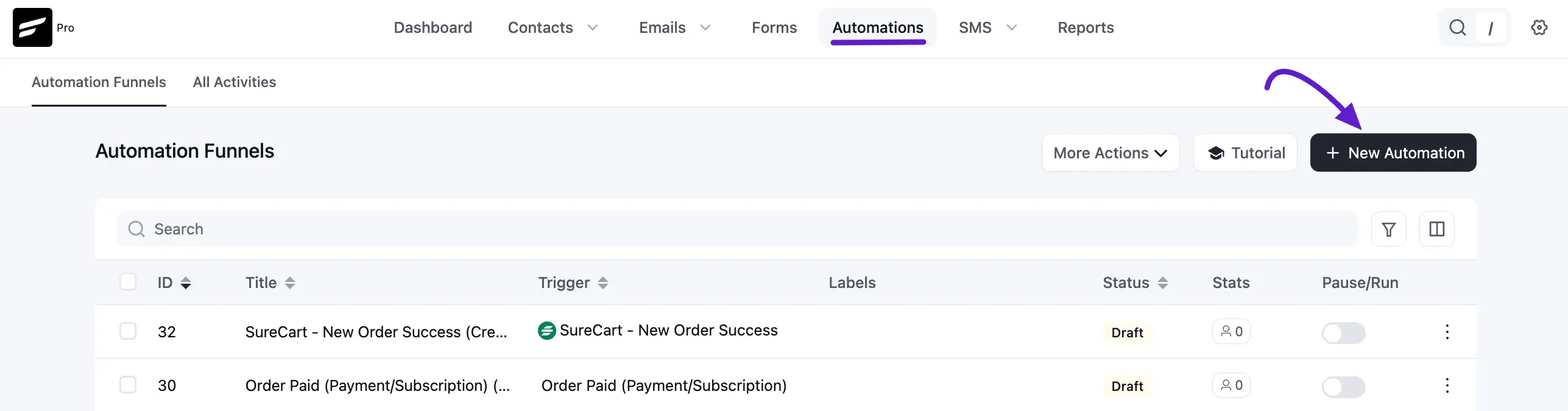Toggle Pause/Run switch for SureCart automation
1568x411 pixels.
[1343, 333]
